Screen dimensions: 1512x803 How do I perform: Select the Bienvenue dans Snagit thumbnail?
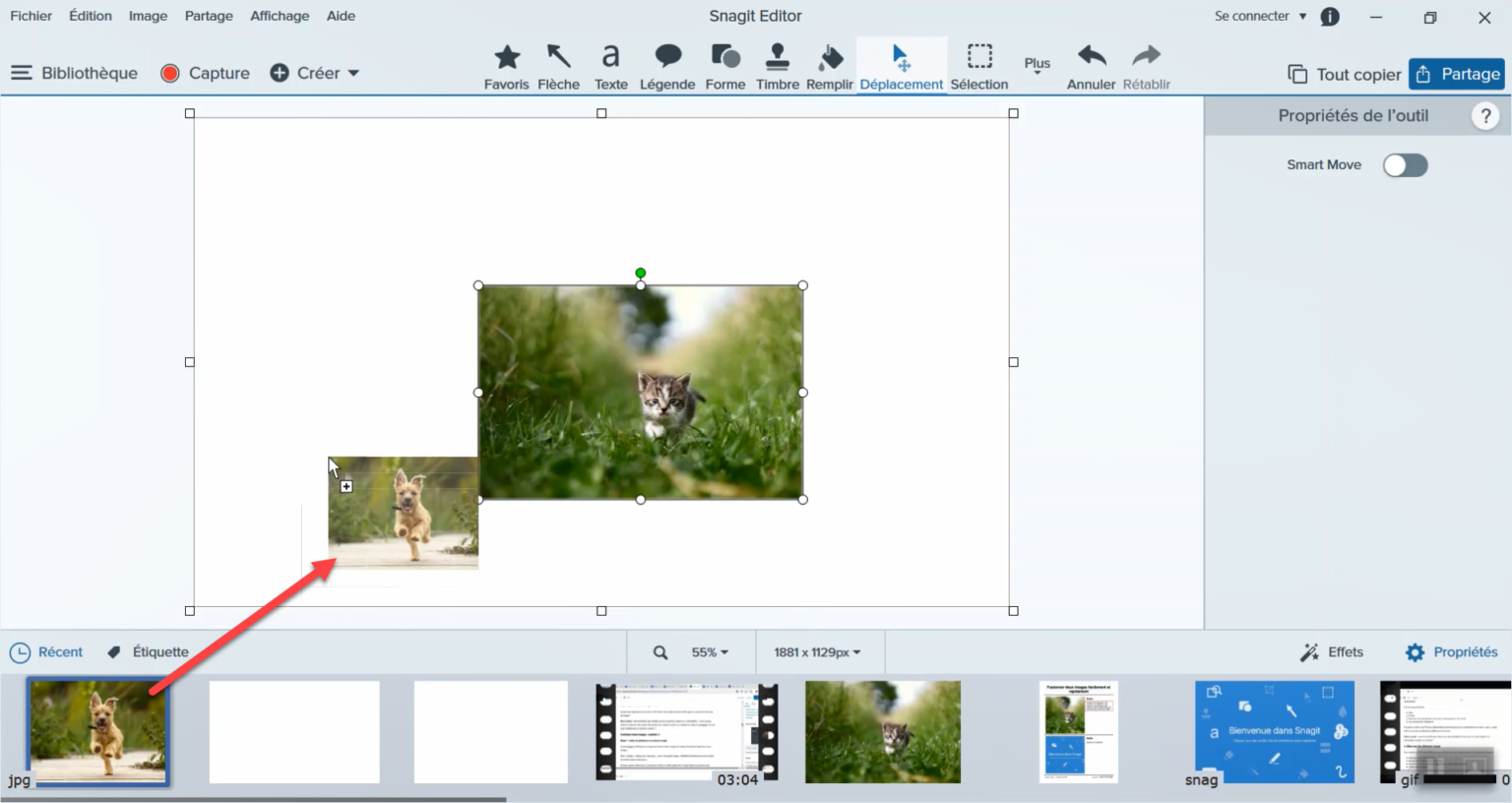(1275, 732)
